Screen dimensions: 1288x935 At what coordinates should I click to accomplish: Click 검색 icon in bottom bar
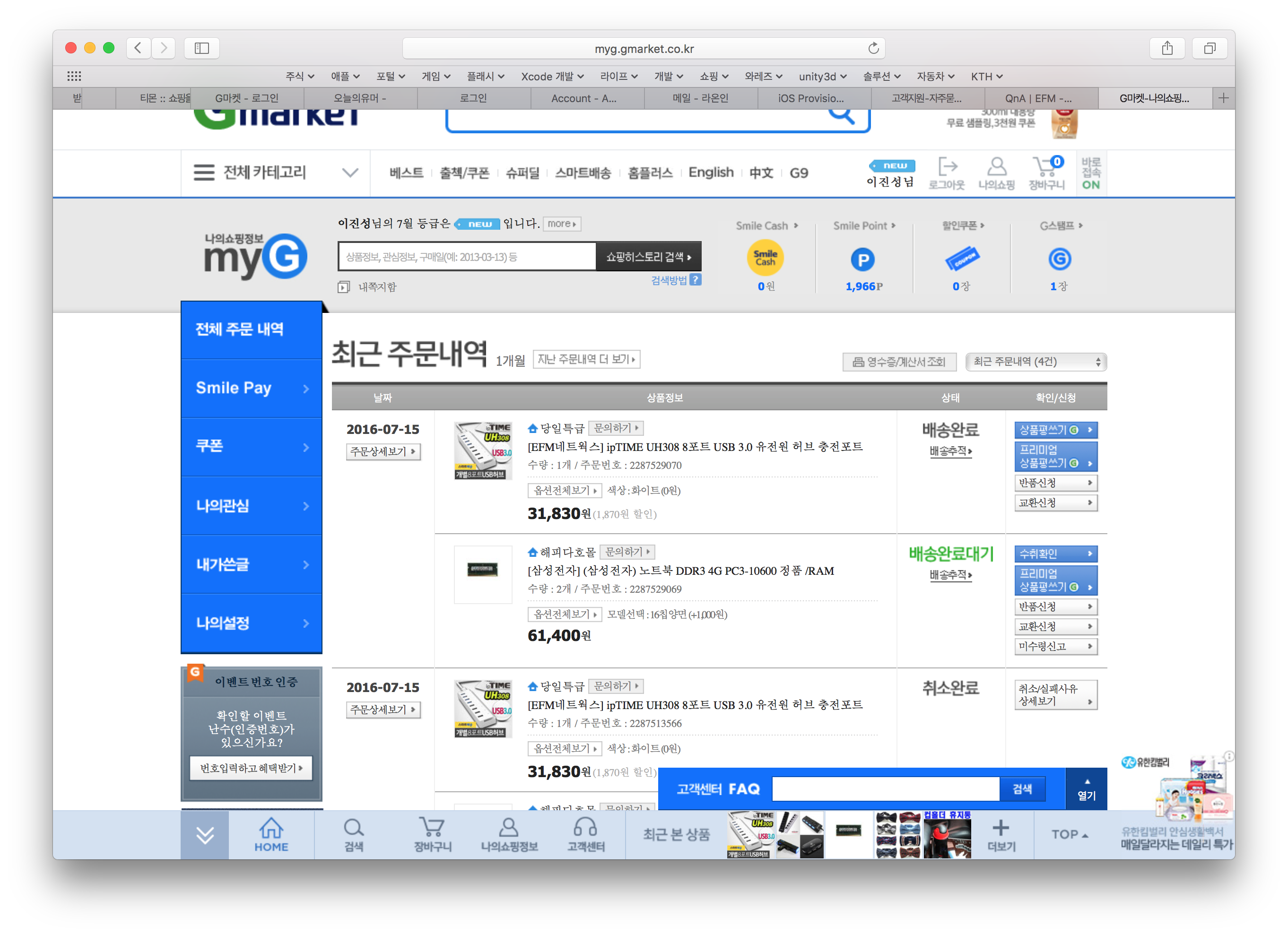click(x=353, y=834)
